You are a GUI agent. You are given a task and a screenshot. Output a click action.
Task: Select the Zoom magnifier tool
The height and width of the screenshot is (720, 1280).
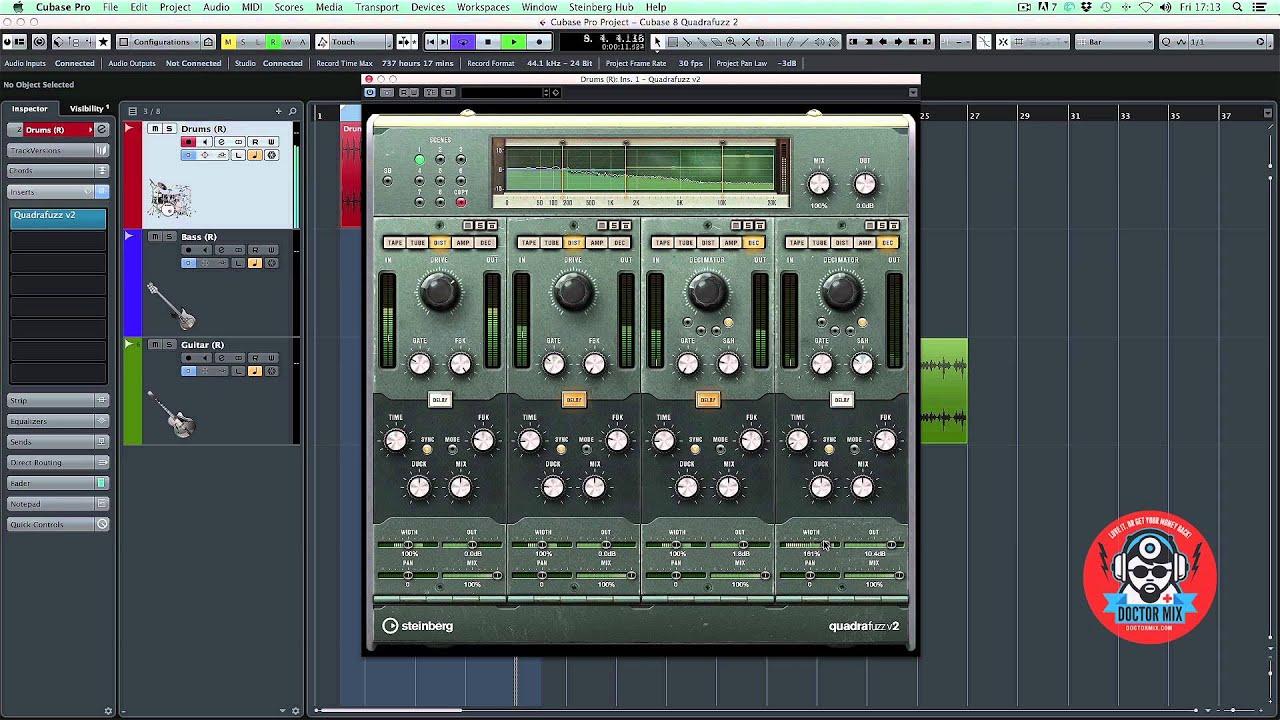(x=731, y=42)
